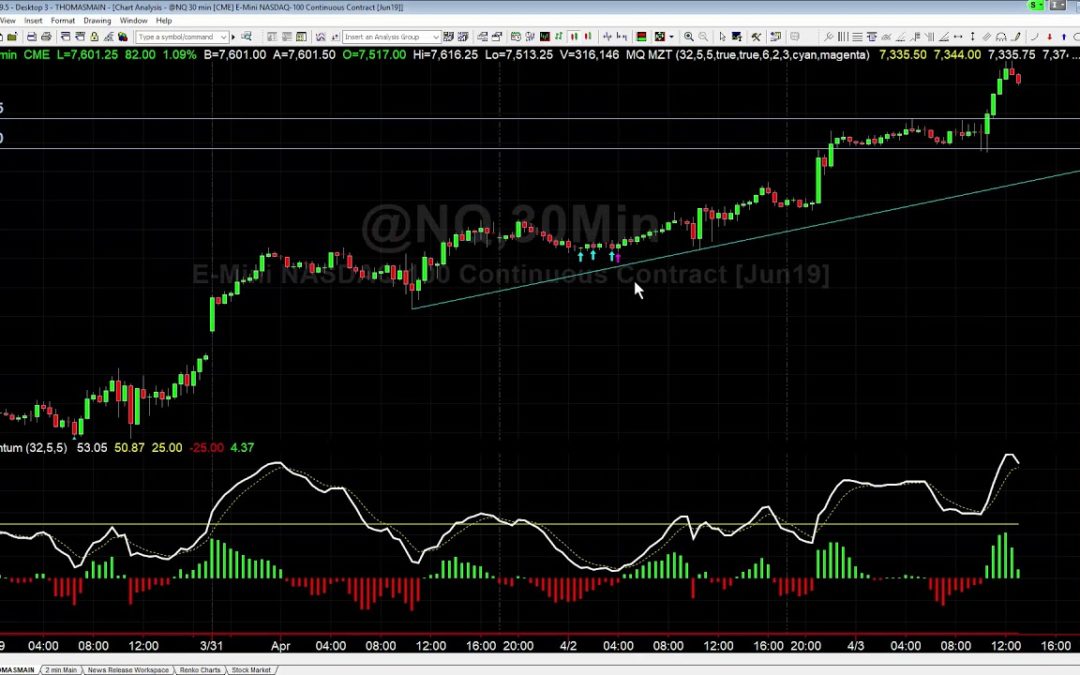Select the Horizontal Line drawing tool

[x=858, y=37]
